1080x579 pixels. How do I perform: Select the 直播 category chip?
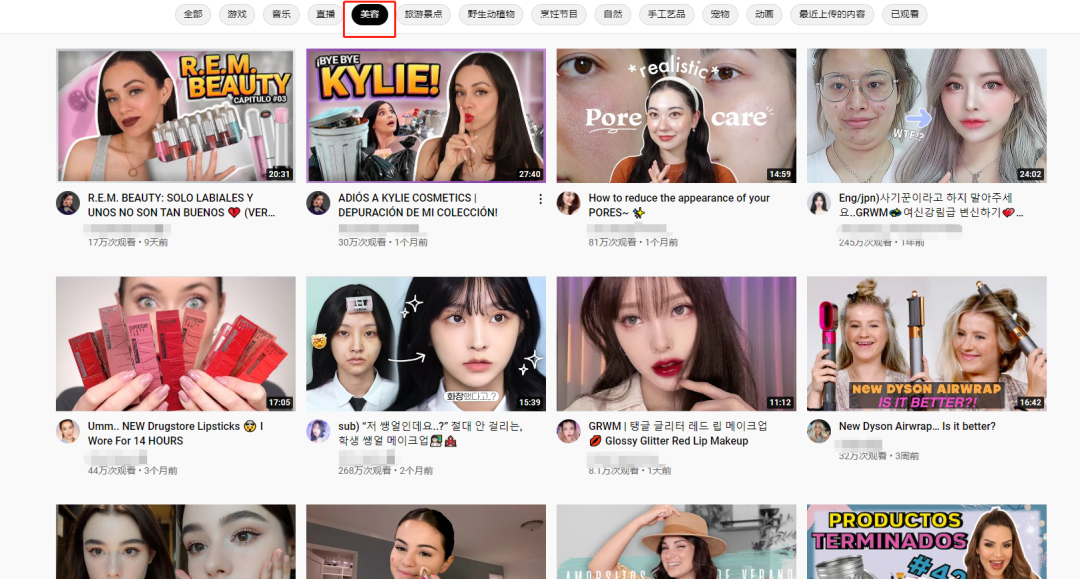[x=325, y=14]
